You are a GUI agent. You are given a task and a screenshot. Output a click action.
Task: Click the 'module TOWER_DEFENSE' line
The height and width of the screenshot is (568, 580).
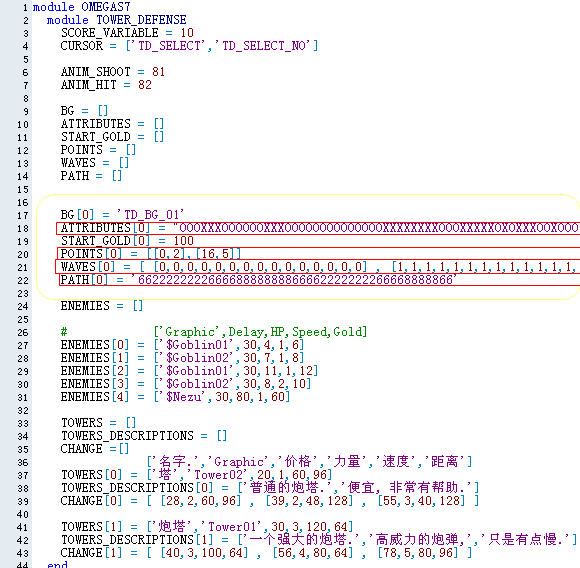[117, 20]
